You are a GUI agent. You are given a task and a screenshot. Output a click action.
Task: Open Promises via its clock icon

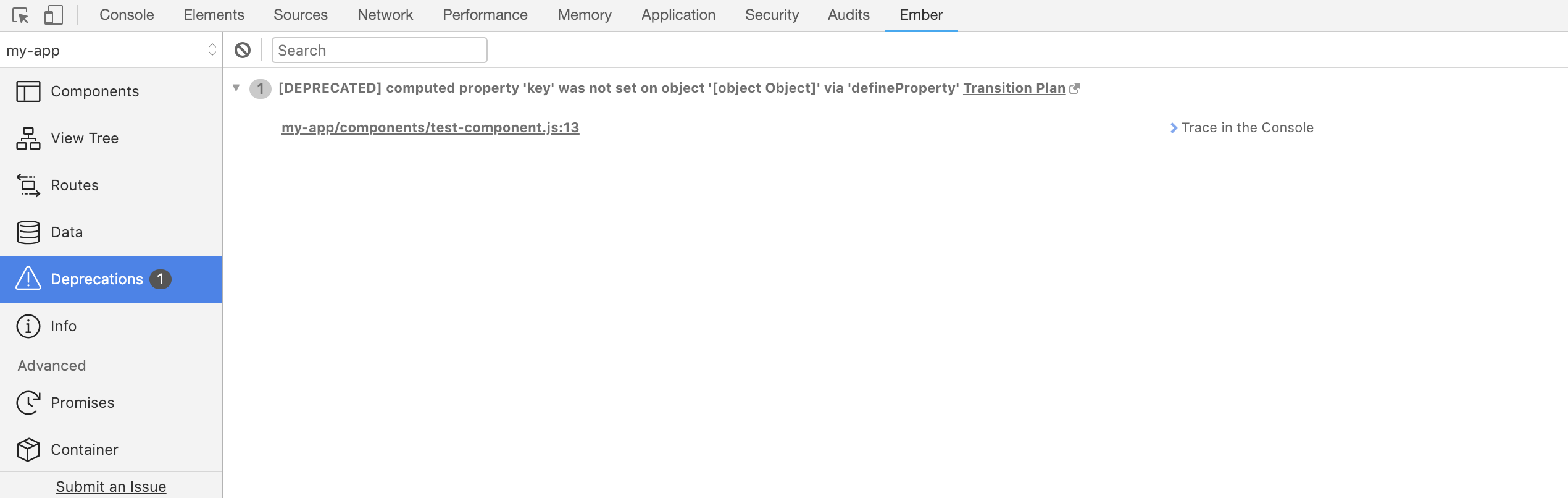pyautogui.click(x=28, y=403)
